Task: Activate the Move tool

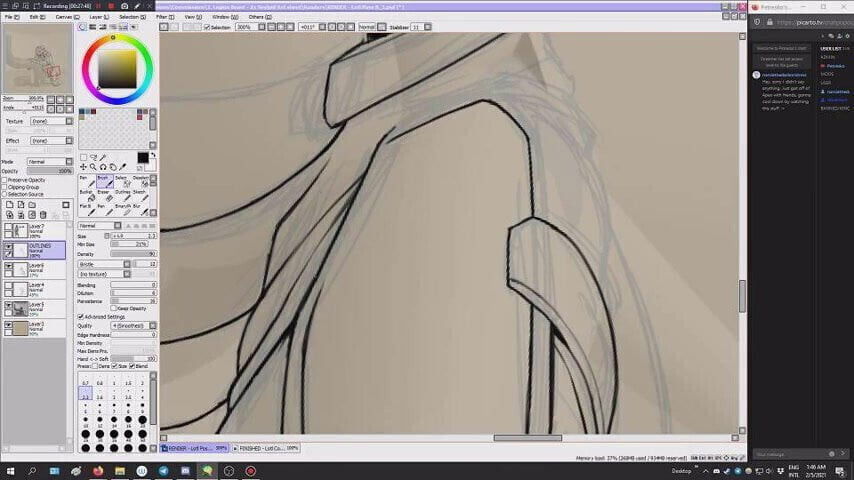Action: coord(83,167)
